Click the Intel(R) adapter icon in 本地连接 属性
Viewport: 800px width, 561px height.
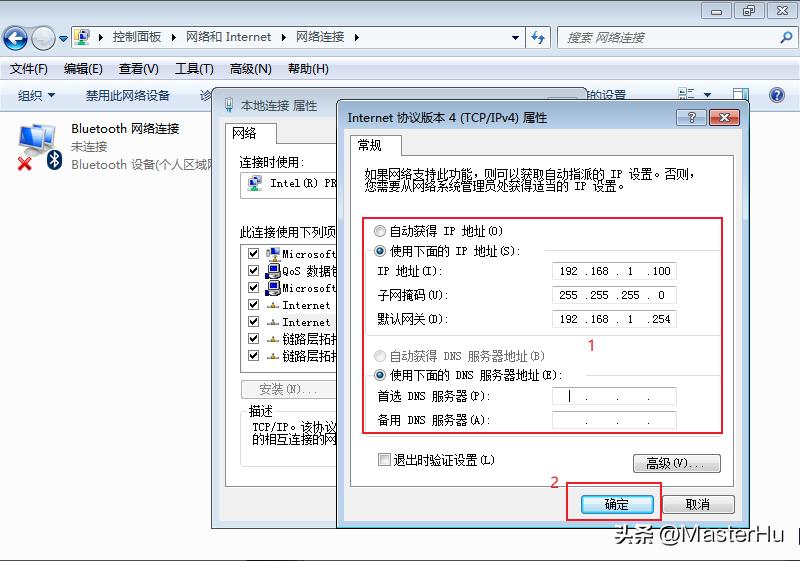coord(254,183)
